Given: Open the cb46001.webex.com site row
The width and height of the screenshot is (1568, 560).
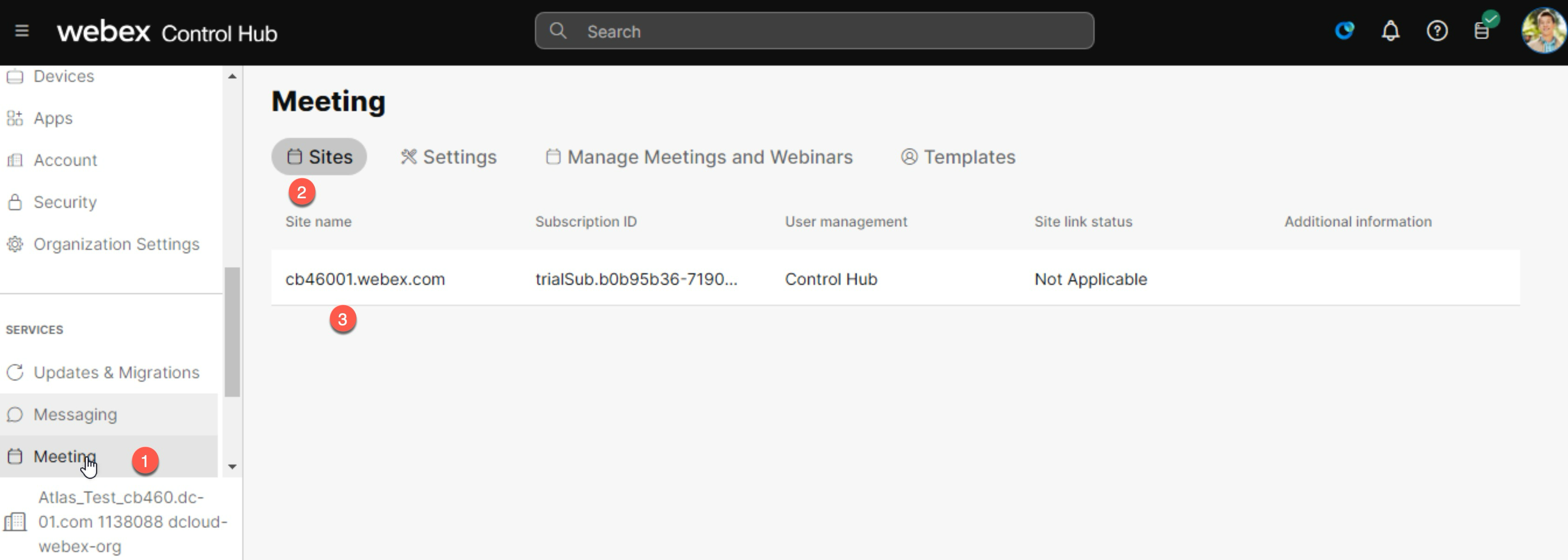Looking at the screenshot, I should (x=365, y=279).
